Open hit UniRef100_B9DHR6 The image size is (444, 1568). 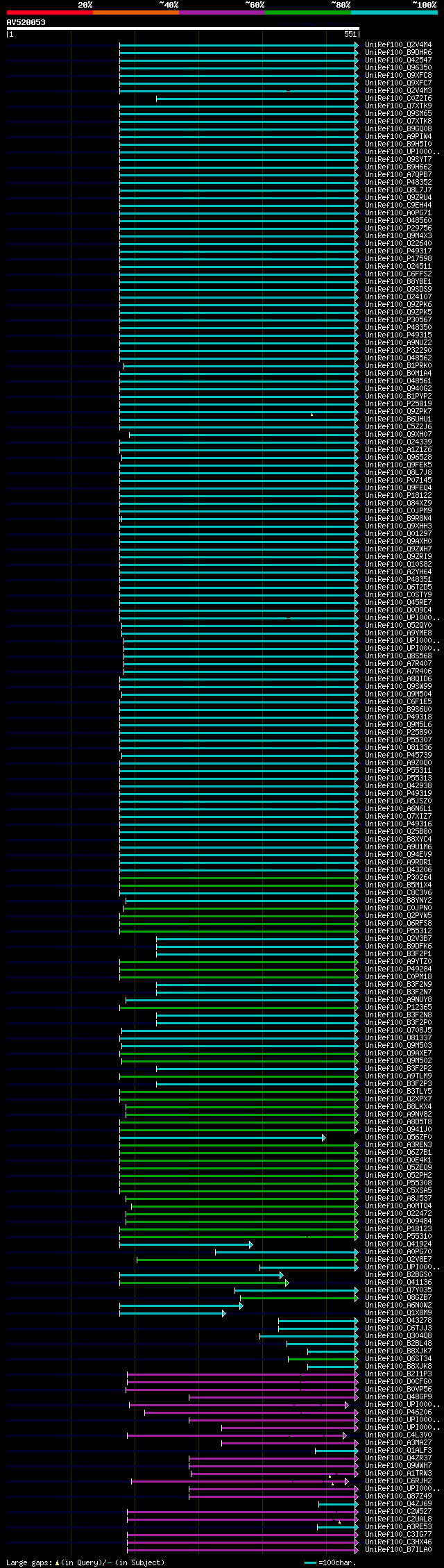pyautogui.click(x=398, y=52)
